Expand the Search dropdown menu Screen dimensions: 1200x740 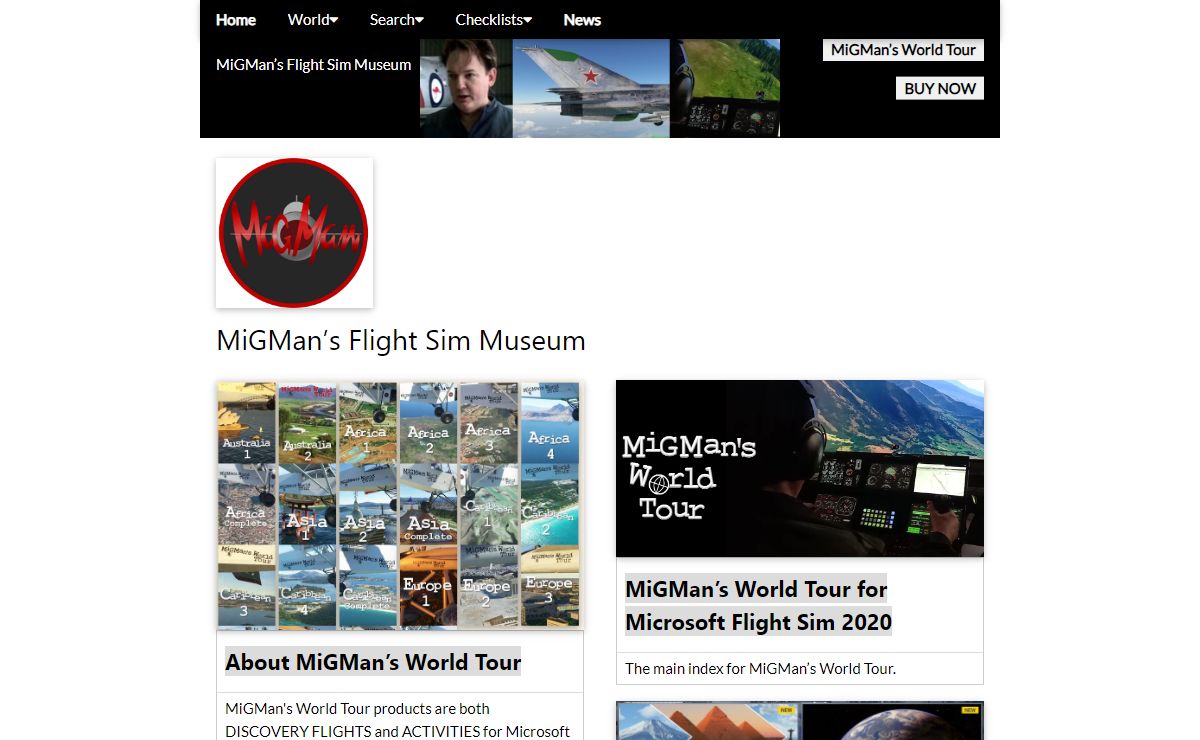[x=396, y=20]
